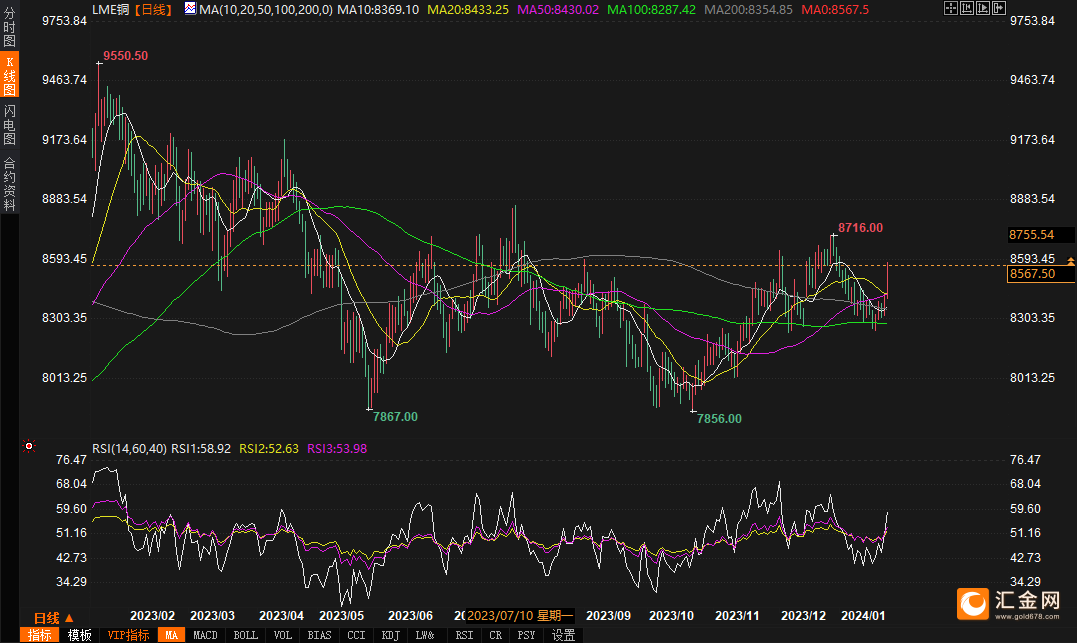Enable the KDJ indicator
Screen dimensions: 1077x643
tap(390, 635)
